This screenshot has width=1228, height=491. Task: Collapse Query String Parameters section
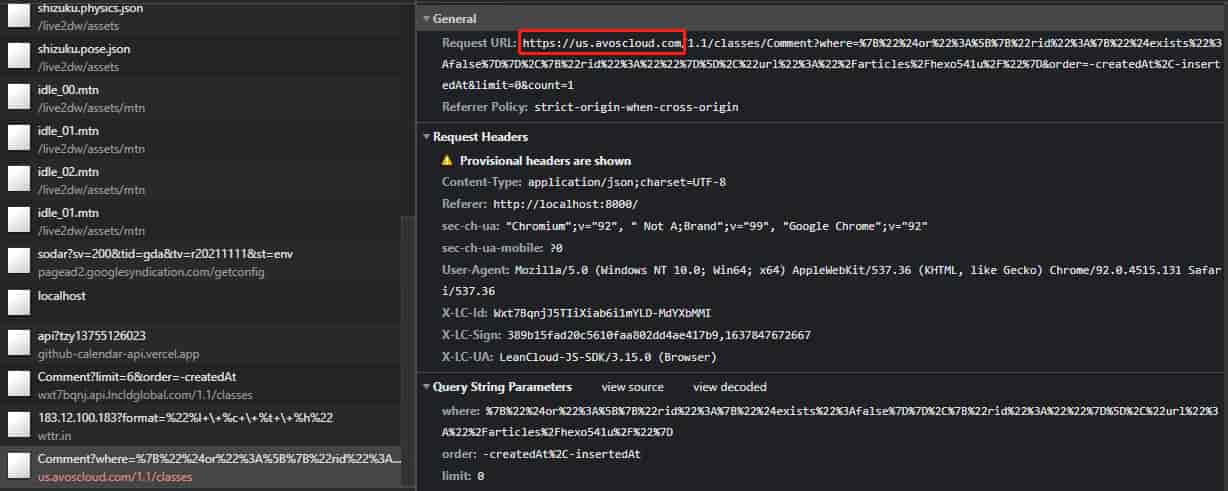coord(426,387)
